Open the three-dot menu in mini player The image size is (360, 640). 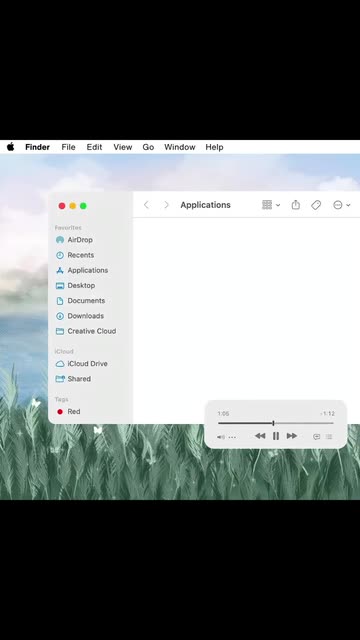pyautogui.click(x=232, y=437)
